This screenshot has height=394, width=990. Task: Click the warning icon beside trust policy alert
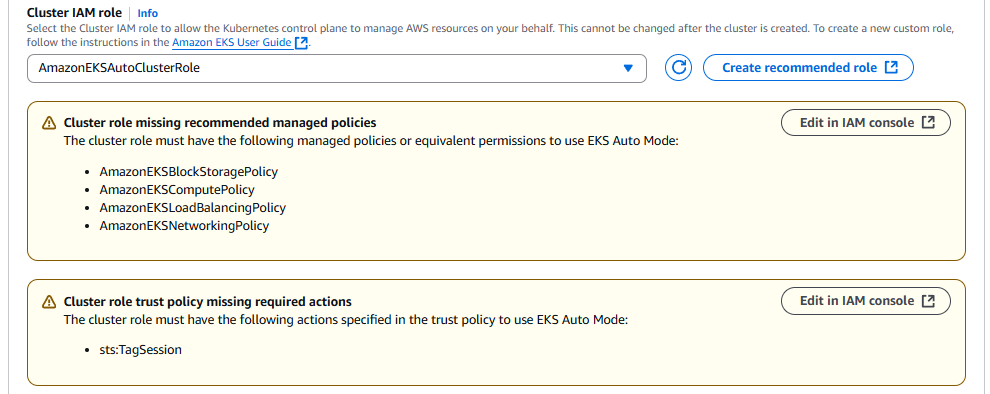pyautogui.click(x=49, y=302)
